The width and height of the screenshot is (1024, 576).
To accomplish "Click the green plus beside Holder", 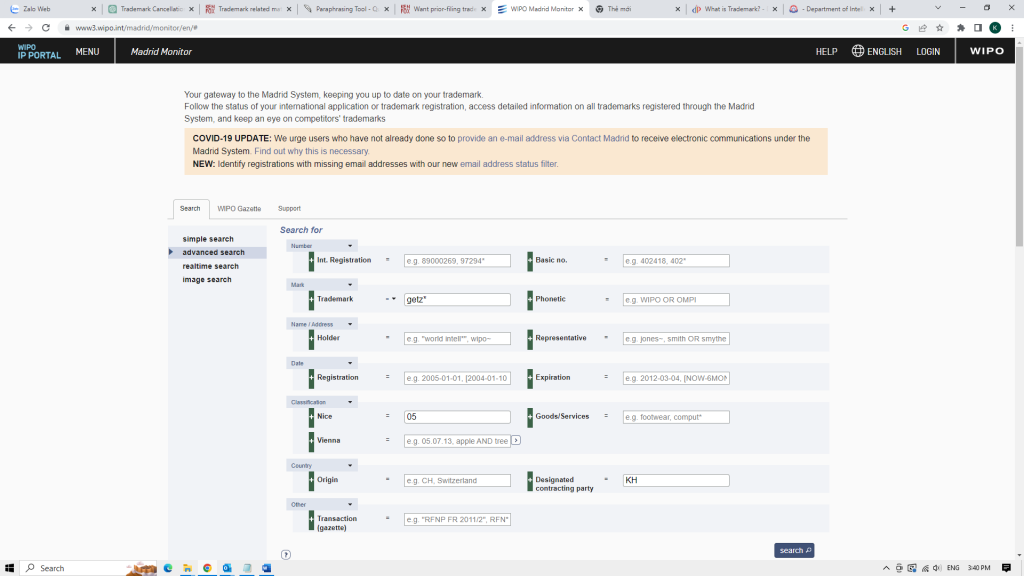I will (x=311, y=338).
